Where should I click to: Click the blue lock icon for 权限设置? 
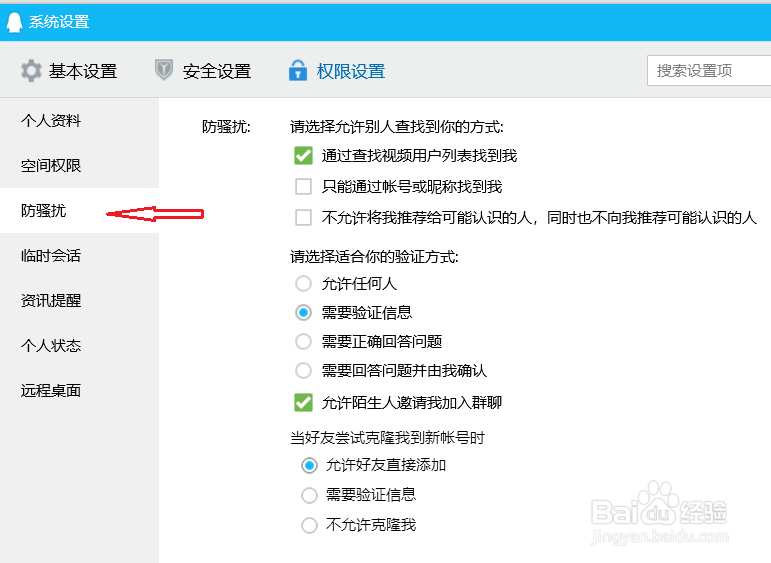coord(298,70)
